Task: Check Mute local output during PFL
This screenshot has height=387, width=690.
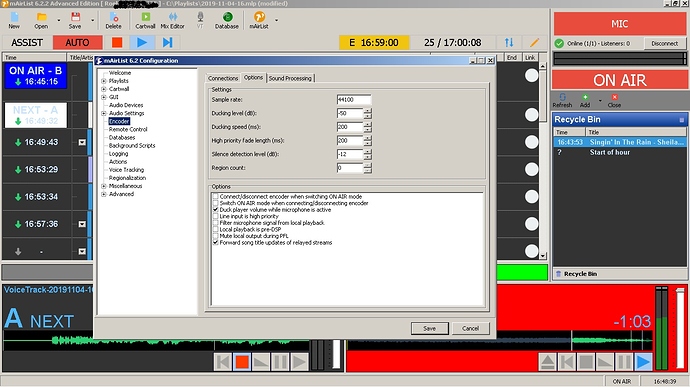Action: pyautogui.click(x=216, y=236)
